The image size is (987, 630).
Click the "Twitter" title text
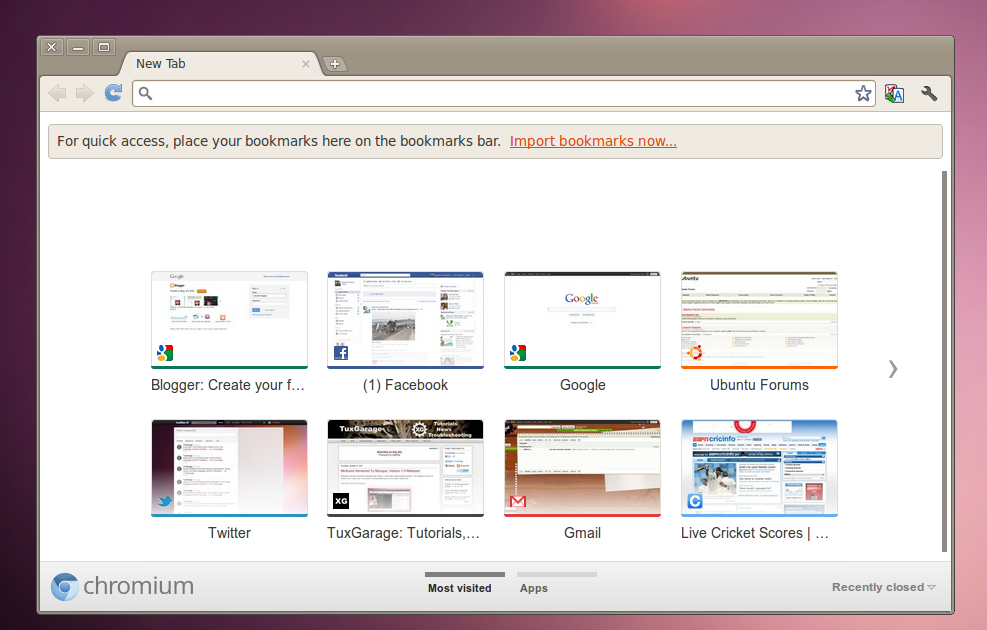click(229, 533)
